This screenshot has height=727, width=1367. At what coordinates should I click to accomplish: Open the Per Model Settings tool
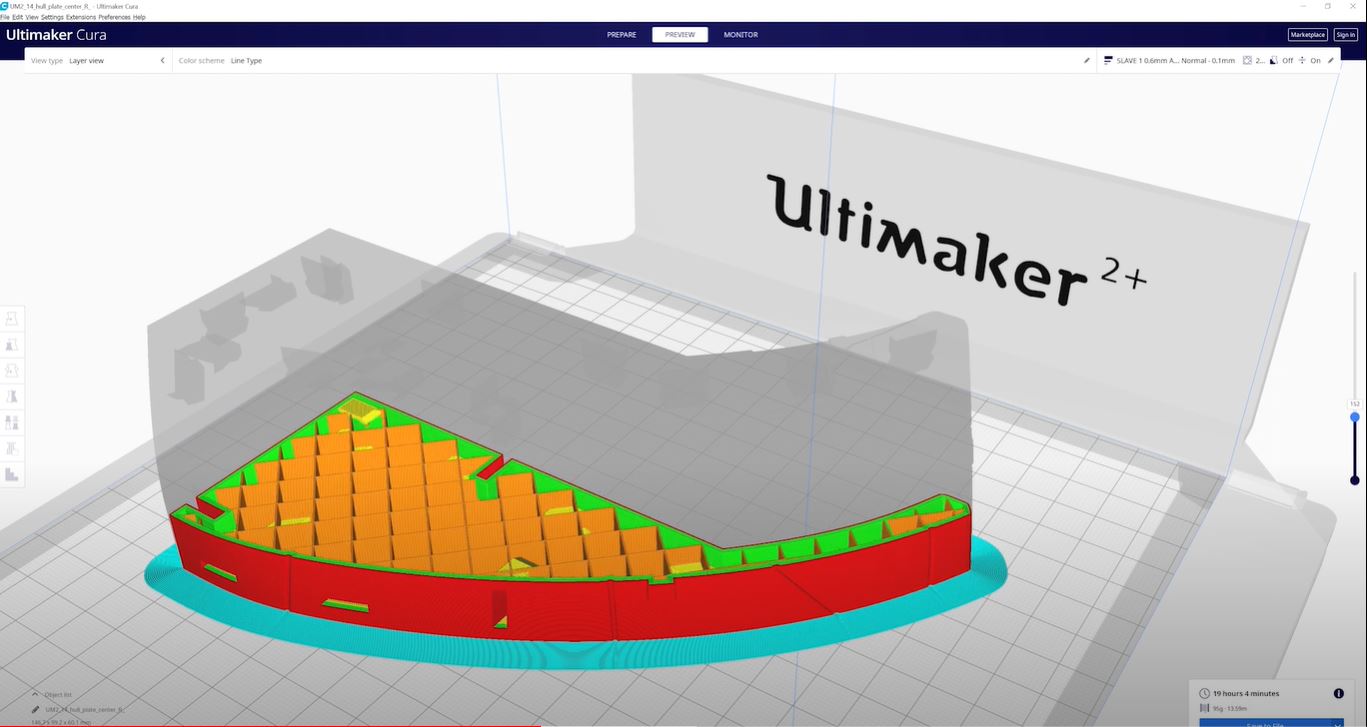click(x=12, y=423)
